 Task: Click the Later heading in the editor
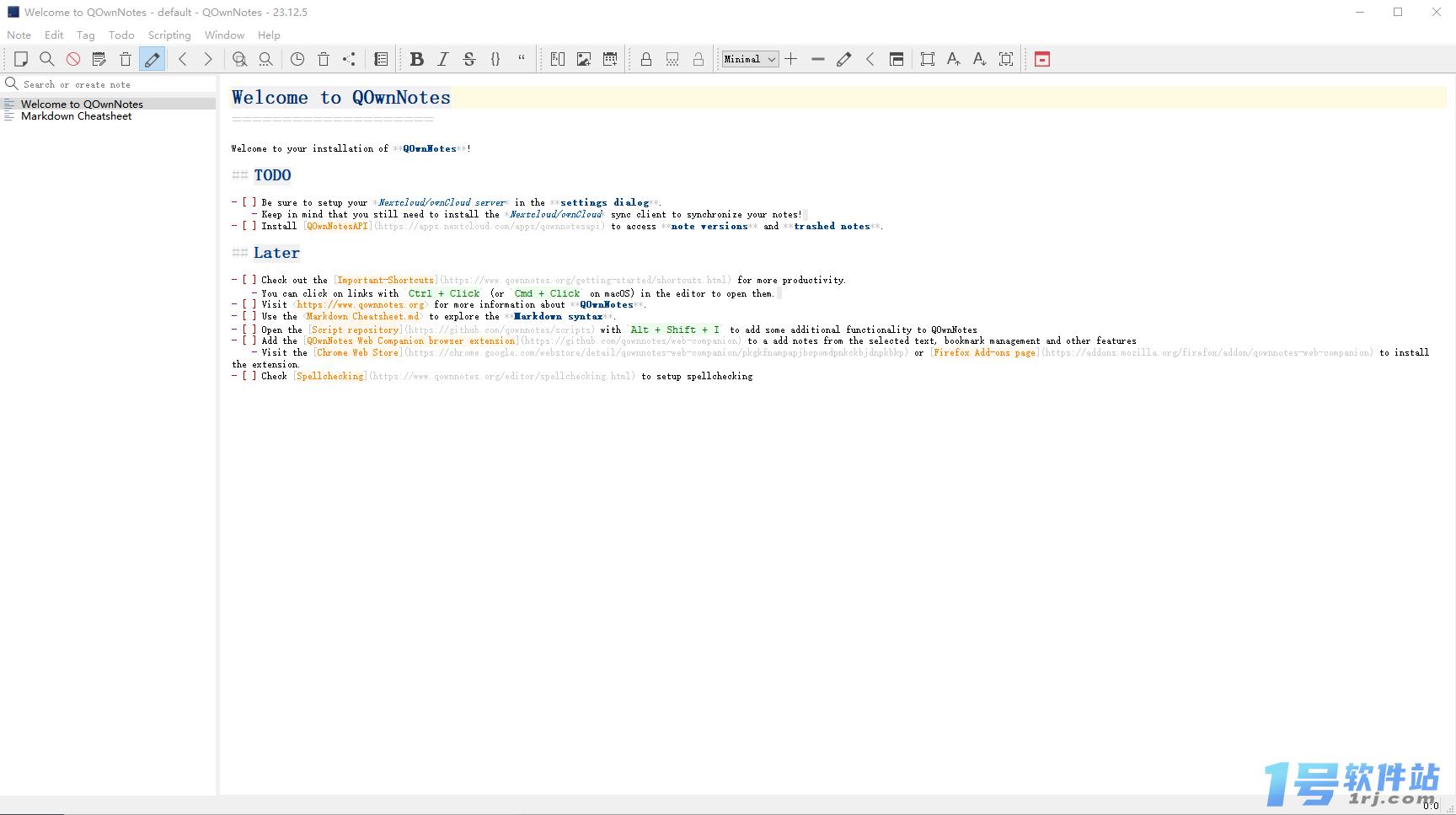[x=276, y=253]
